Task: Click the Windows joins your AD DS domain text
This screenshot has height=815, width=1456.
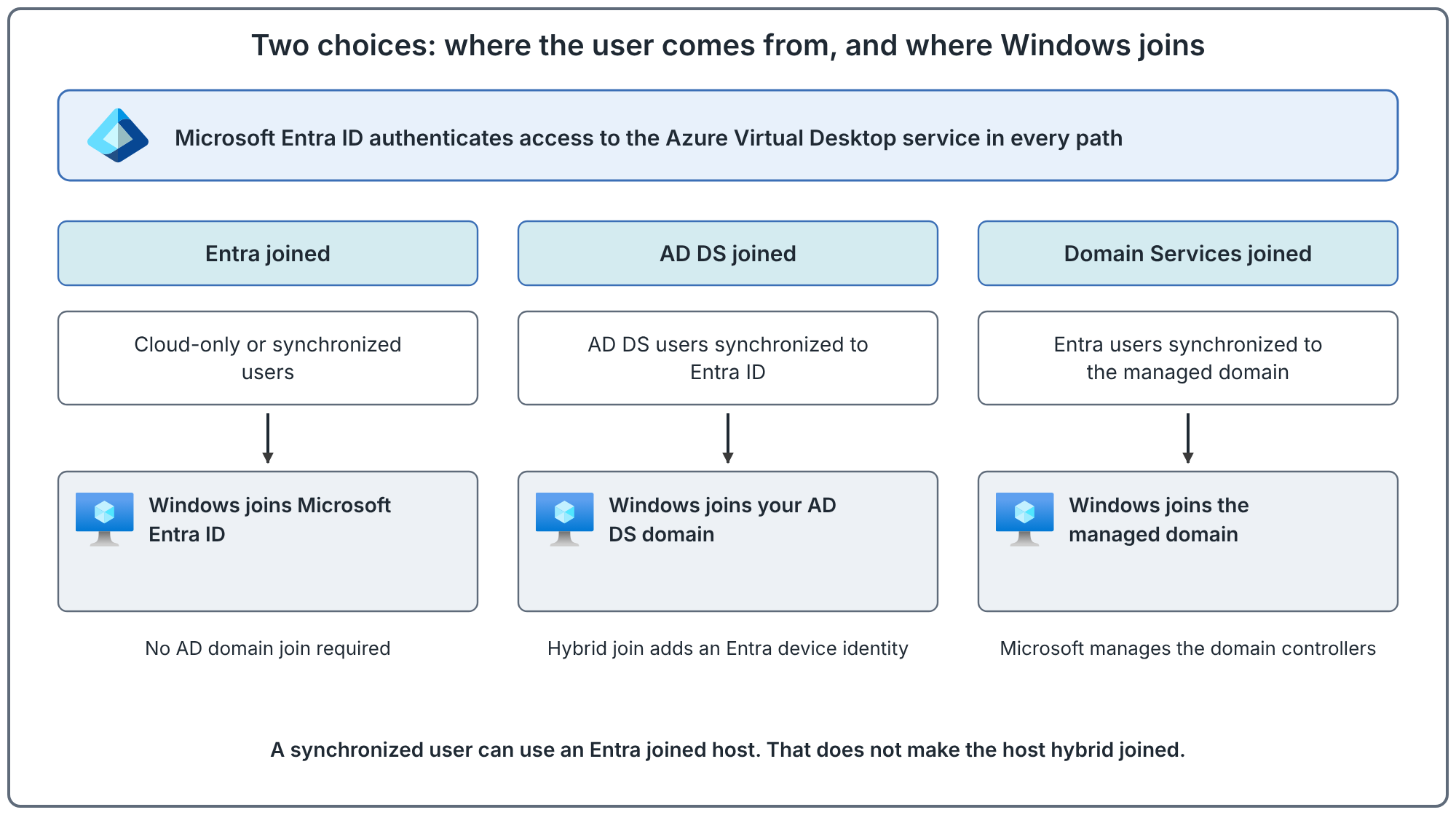Action: (722, 520)
